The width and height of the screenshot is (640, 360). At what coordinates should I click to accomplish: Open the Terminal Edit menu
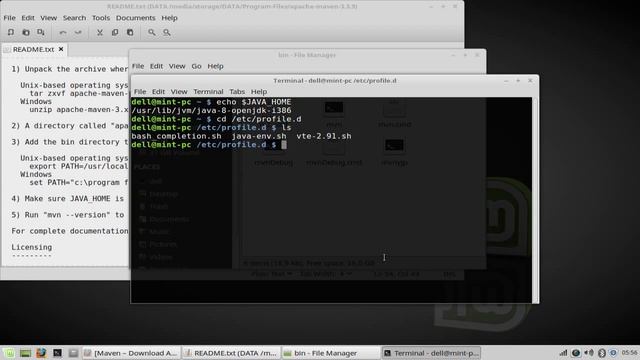[x=158, y=91]
